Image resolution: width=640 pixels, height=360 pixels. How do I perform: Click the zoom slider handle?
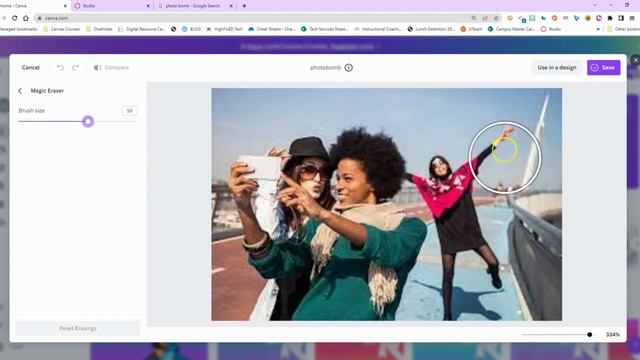(x=589, y=334)
